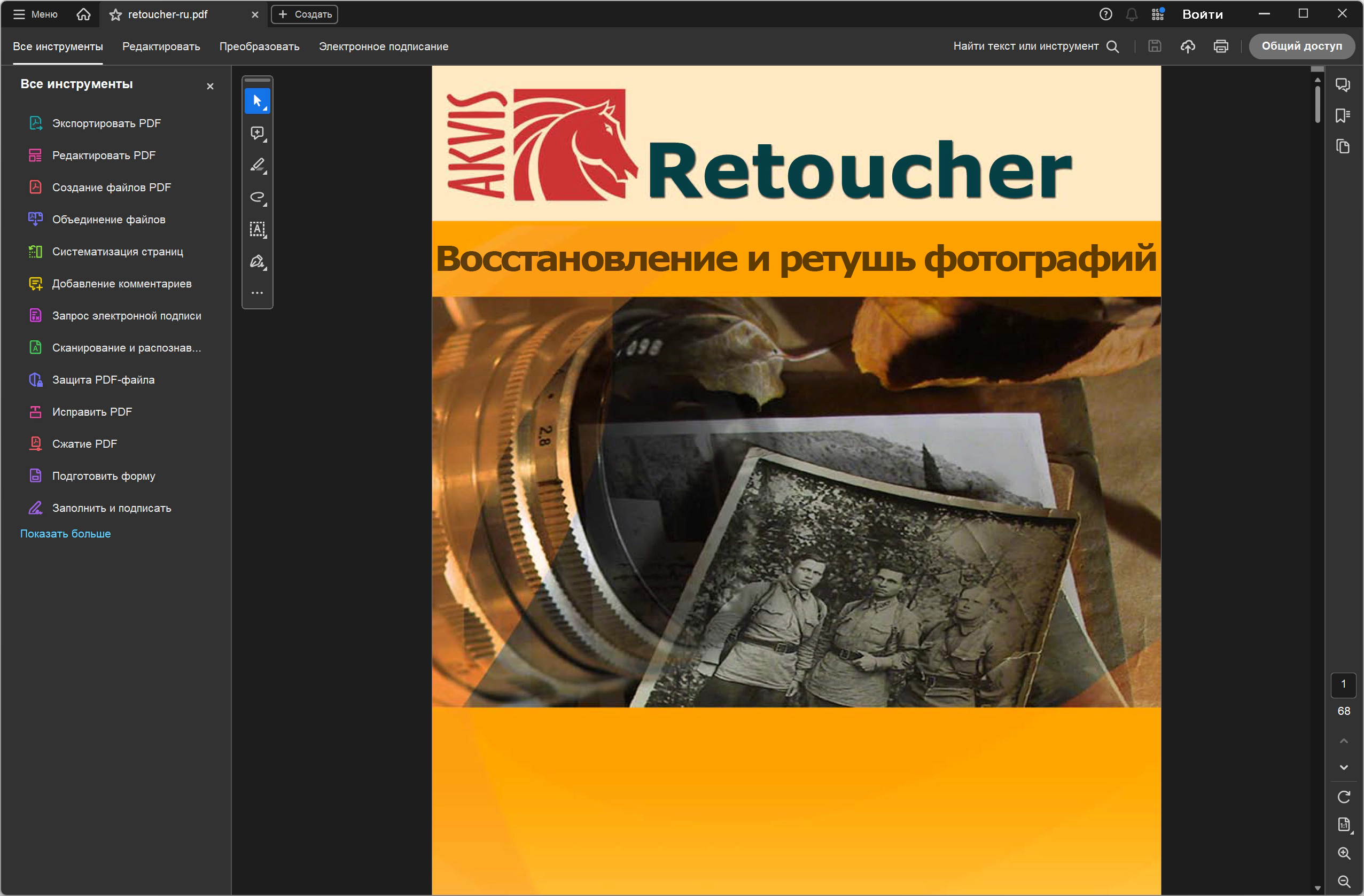The image size is (1364, 896).
Task: Go to next page with down chevron
Action: [1343, 768]
